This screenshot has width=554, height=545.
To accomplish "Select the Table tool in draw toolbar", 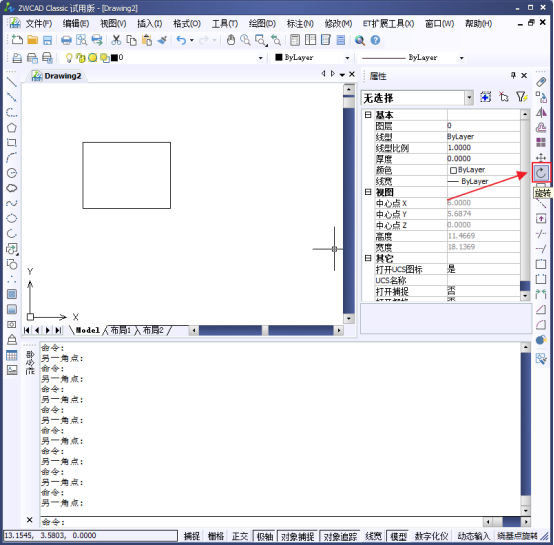I will pos(12,355).
